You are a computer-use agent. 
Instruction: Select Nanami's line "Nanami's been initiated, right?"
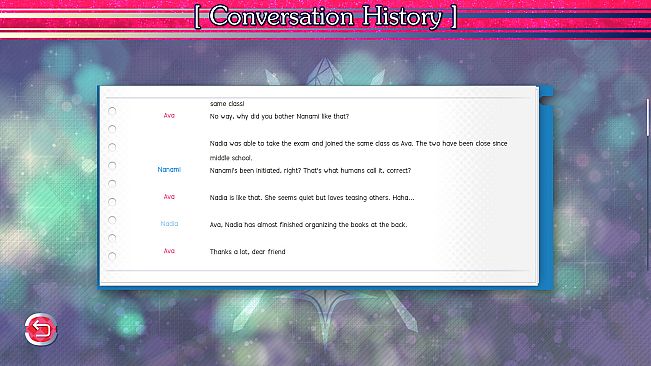pyautogui.click(x=310, y=170)
